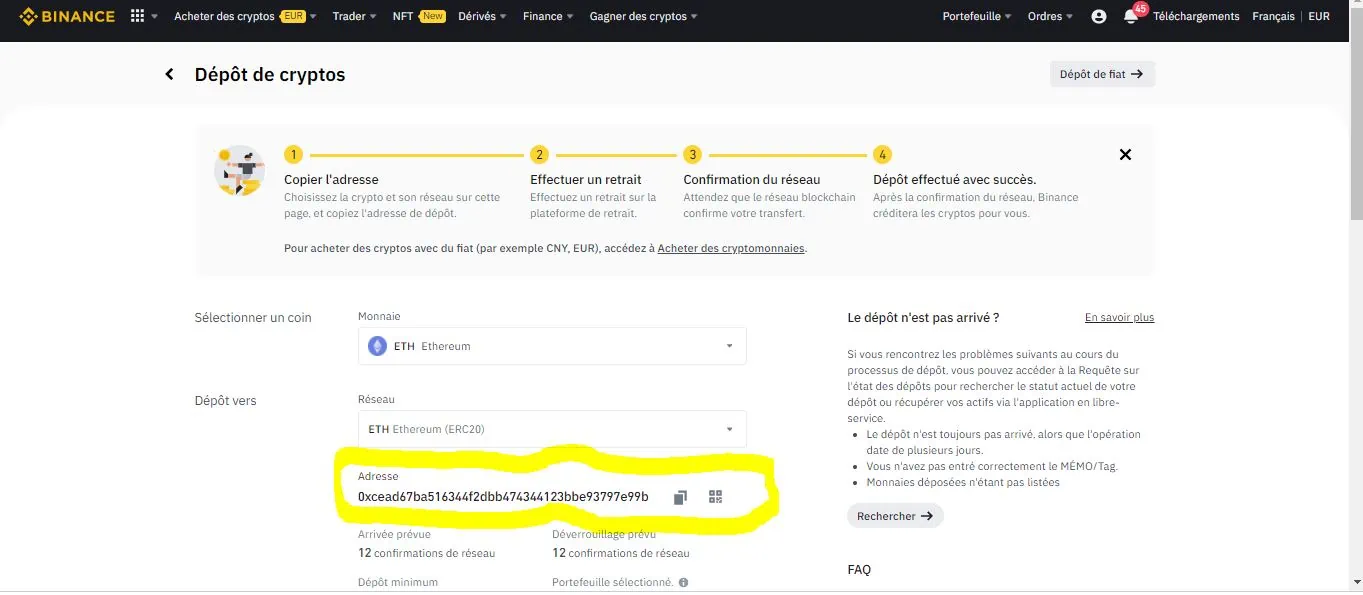This screenshot has height=595, width=1363.
Task: Select the deposit address text
Action: pyautogui.click(x=503, y=497)
